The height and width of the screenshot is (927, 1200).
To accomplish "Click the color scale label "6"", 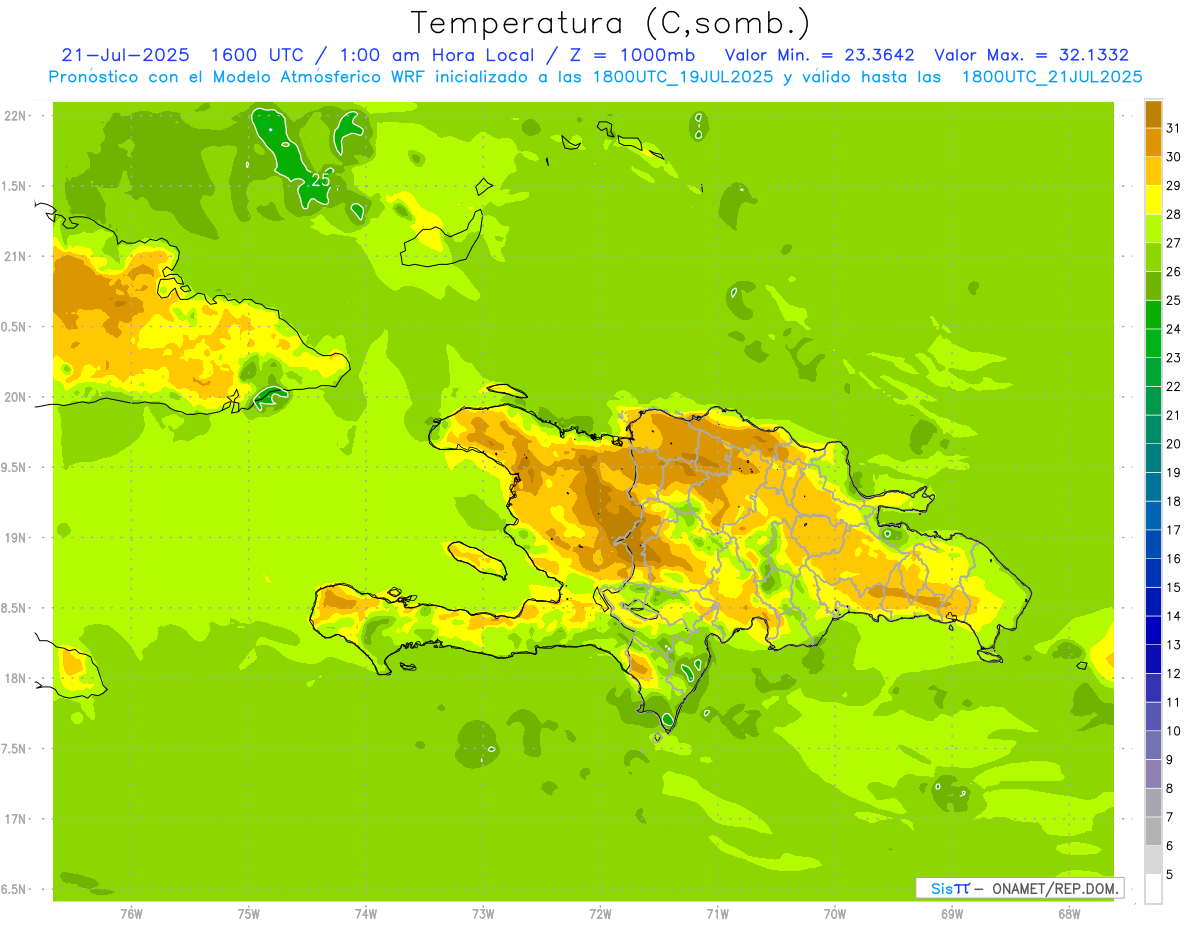I will tap(1169, 846).
